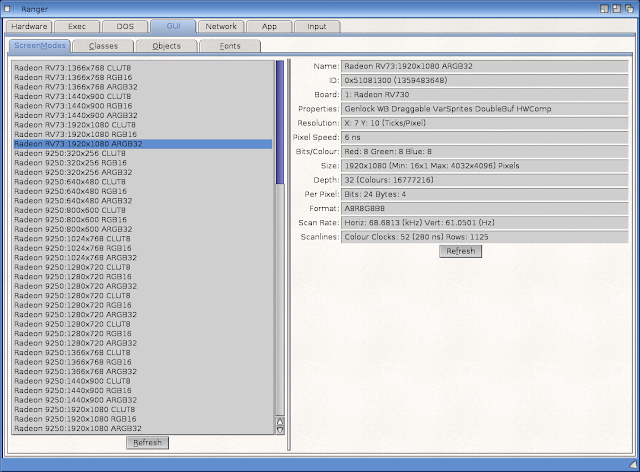Open the Exec tab

[x=77, y=27]
